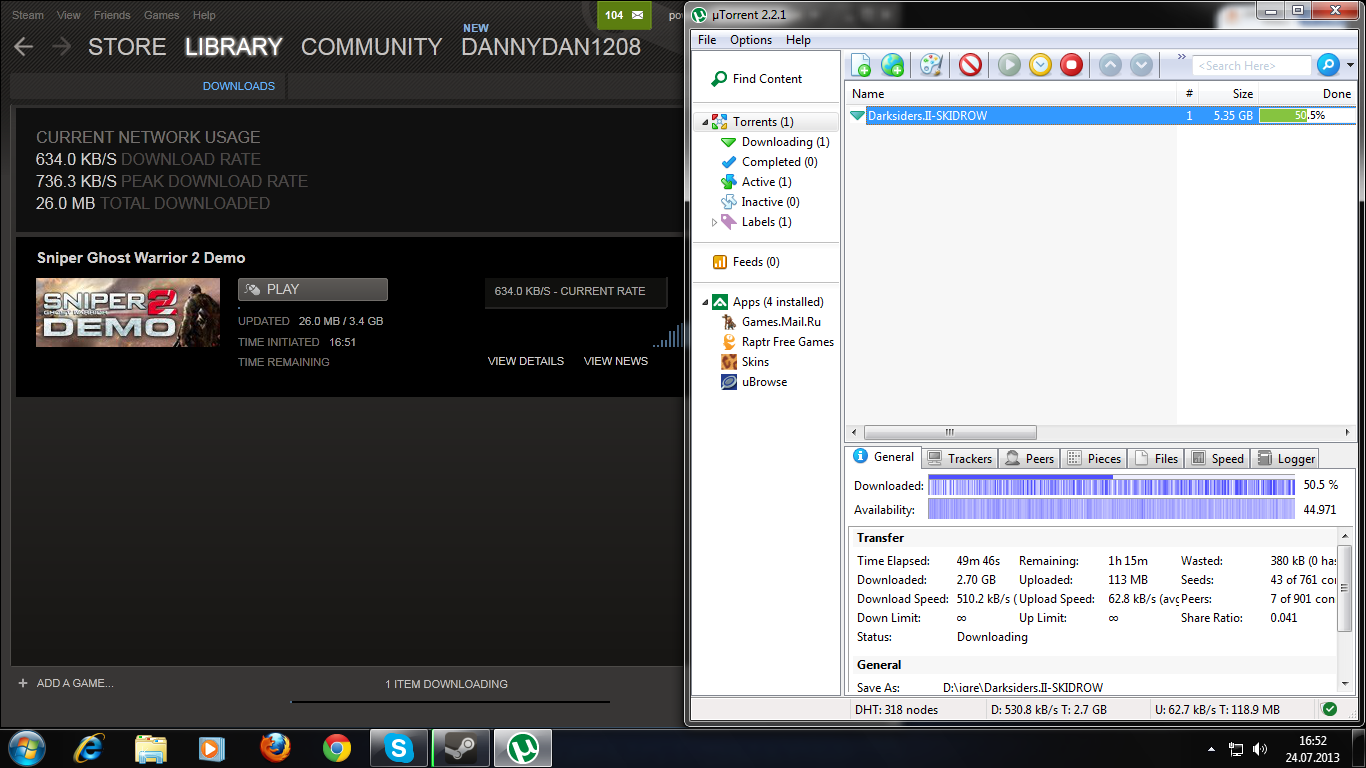Switch to the Logger tab

pos(1285,458)
